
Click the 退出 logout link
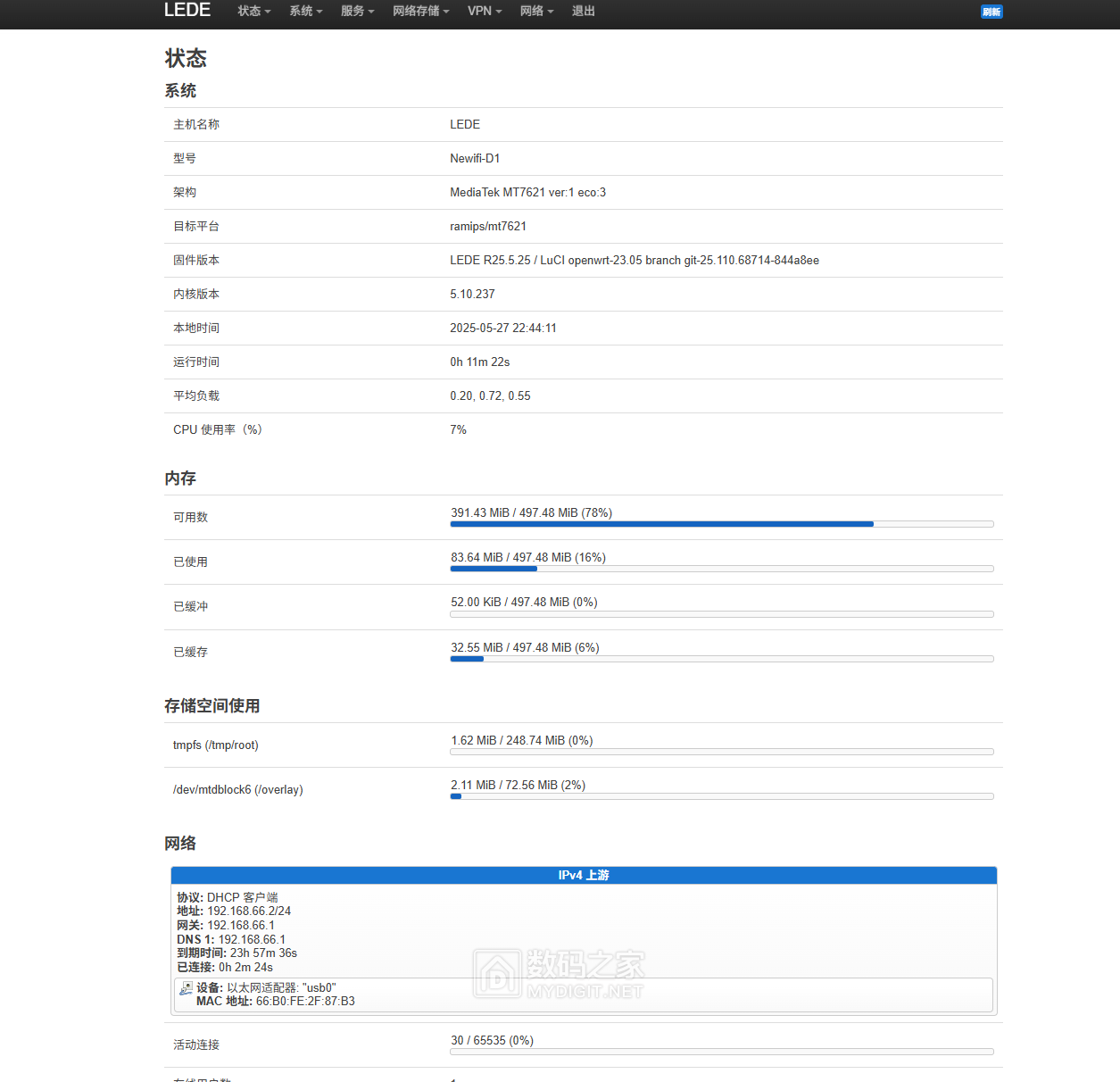coord(584,12)
